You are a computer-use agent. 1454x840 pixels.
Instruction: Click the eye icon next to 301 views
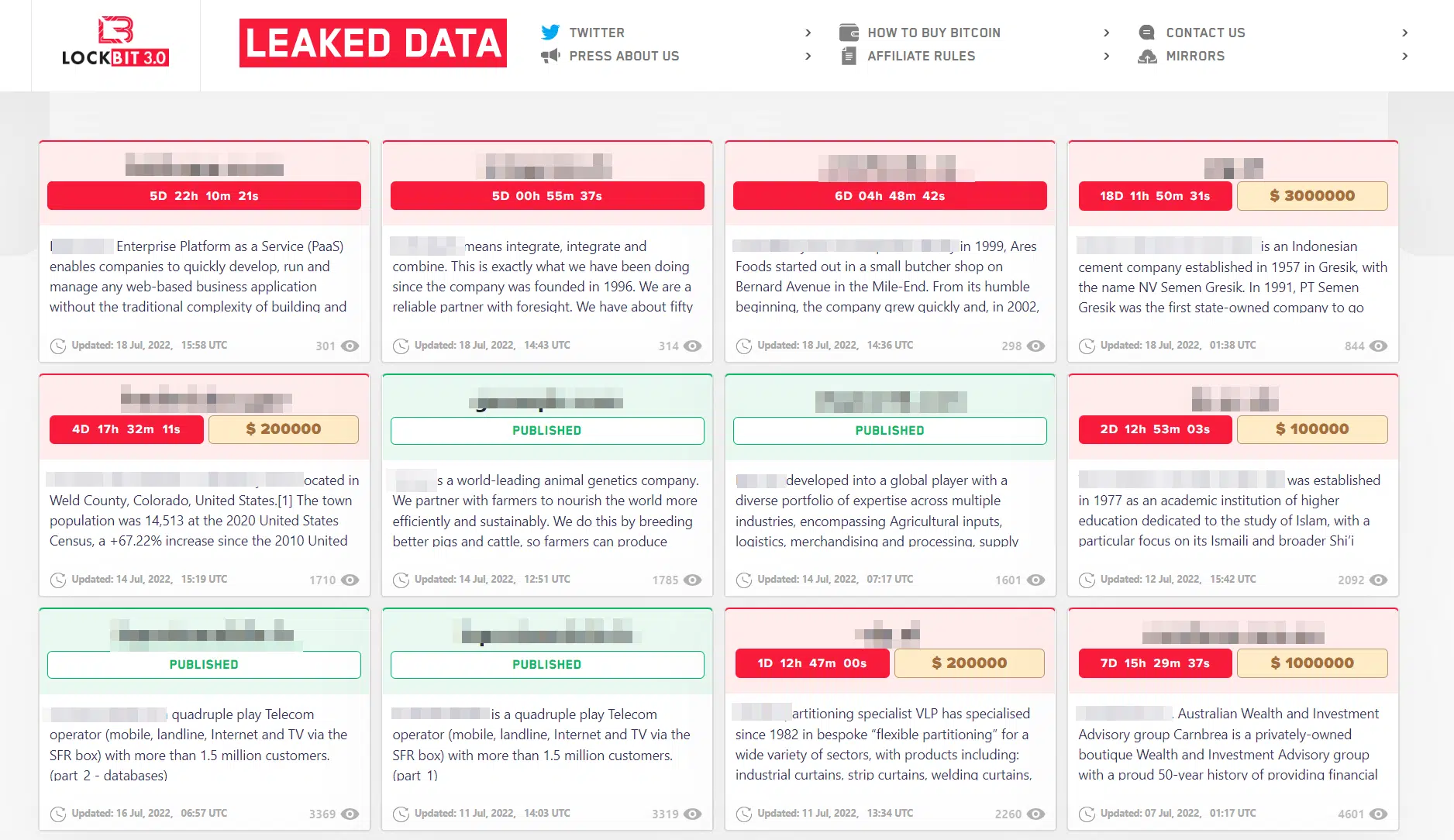point(350,346)
